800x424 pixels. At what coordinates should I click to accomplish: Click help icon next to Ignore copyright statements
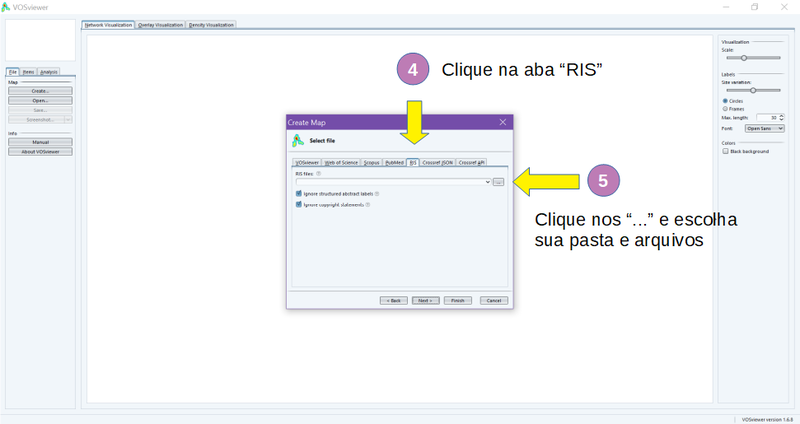pyautogui.click(x=368, y=205)
